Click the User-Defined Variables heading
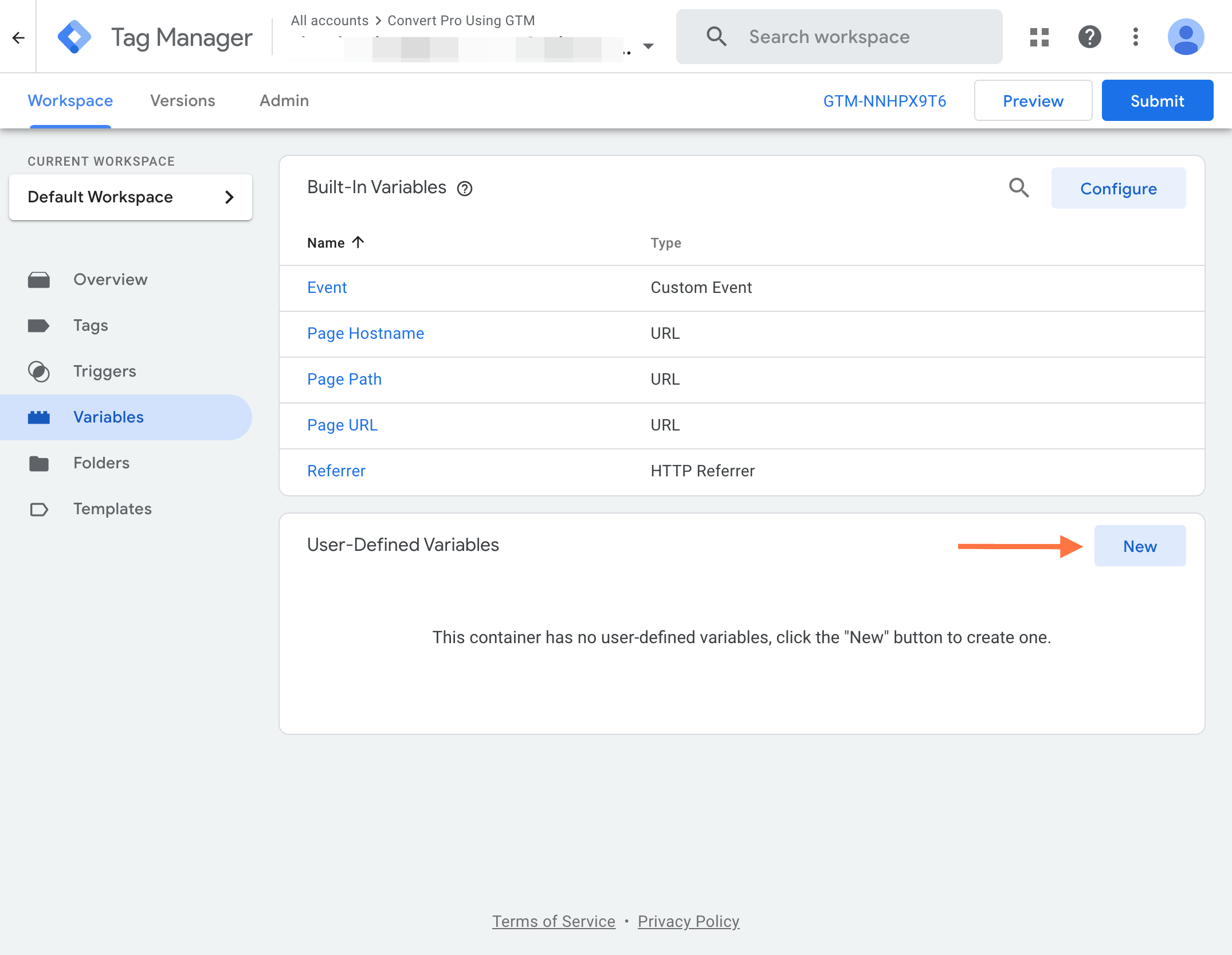Screen dimensions: 1232x955 click(403, 545)
